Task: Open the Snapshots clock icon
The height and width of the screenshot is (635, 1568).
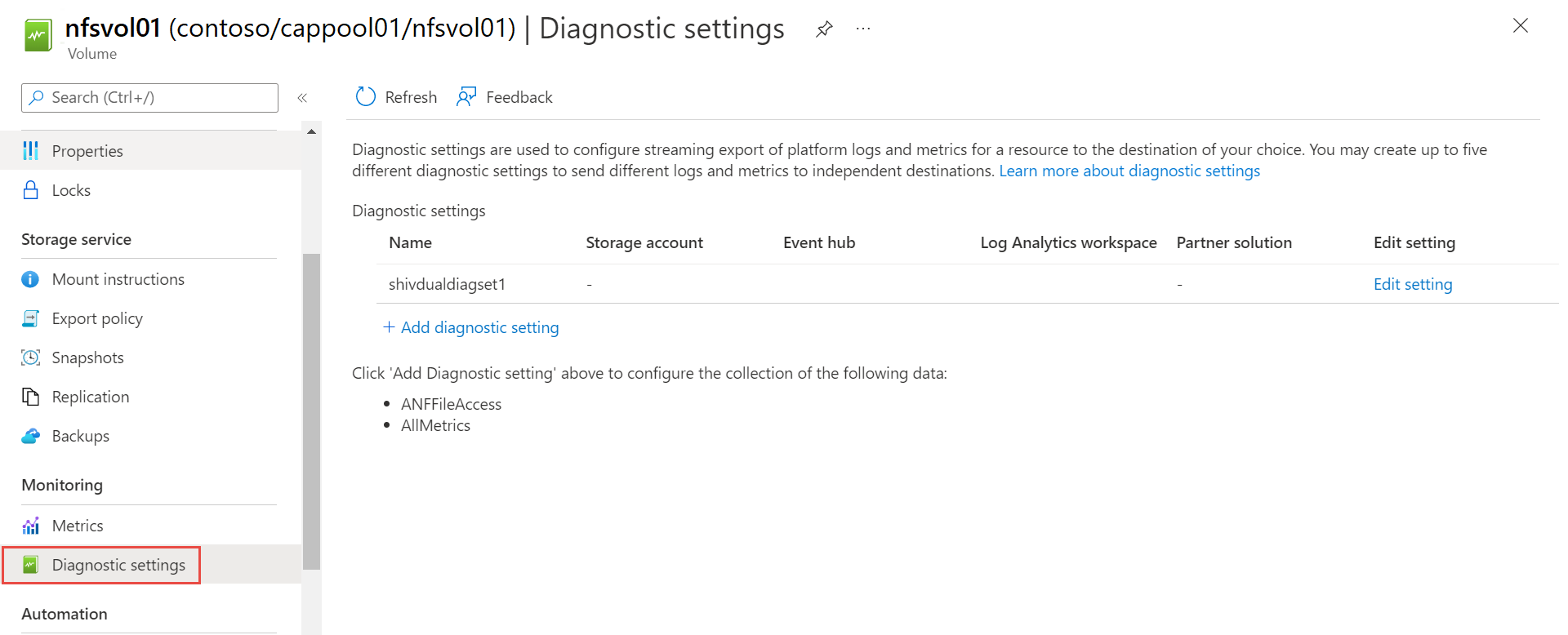Action: (30, 357)
